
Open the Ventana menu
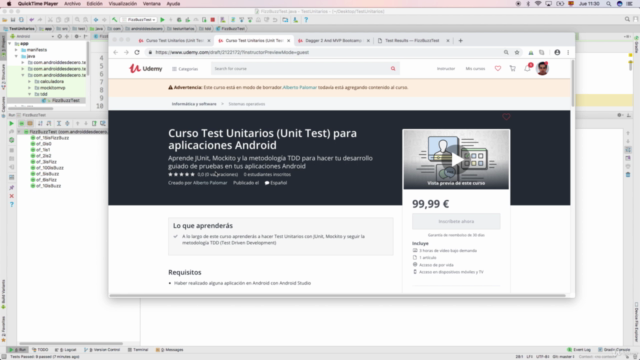pos(151,4)
